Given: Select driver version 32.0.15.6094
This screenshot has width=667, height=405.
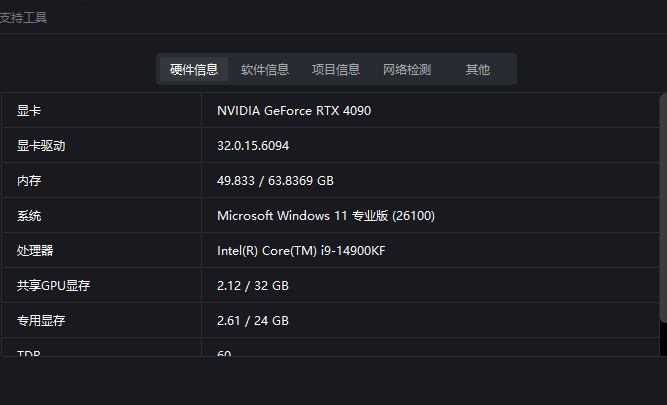Looking at the screenshot, I should [253, 146].
